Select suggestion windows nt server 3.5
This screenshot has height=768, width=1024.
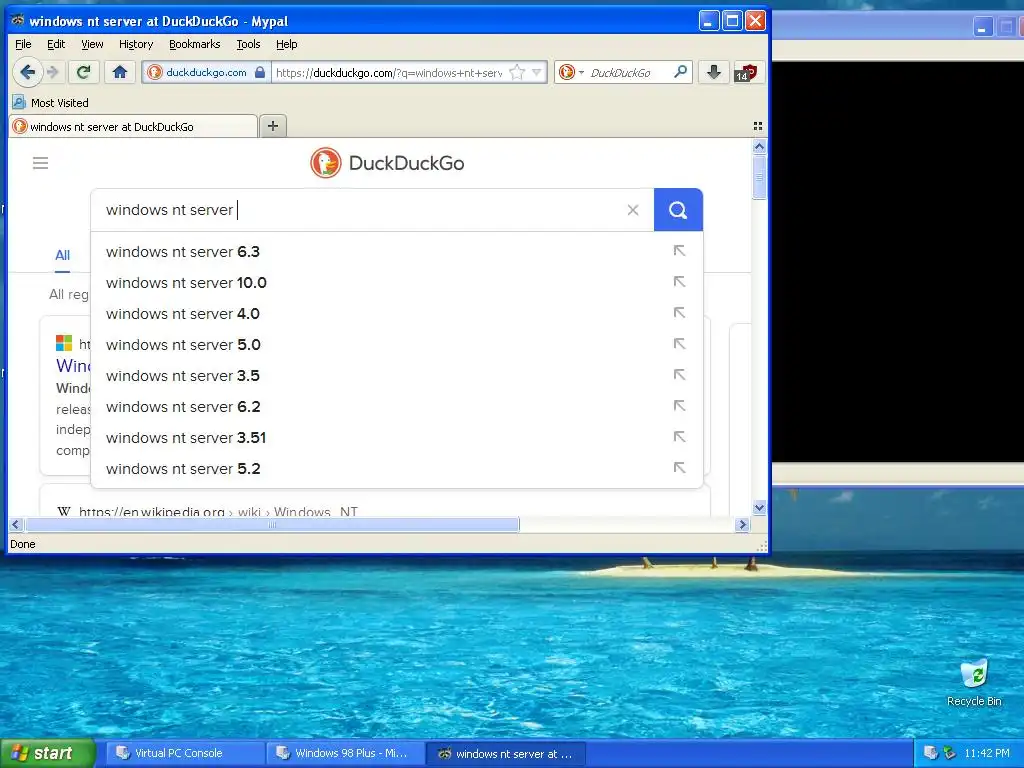click(x=396, y=376)
